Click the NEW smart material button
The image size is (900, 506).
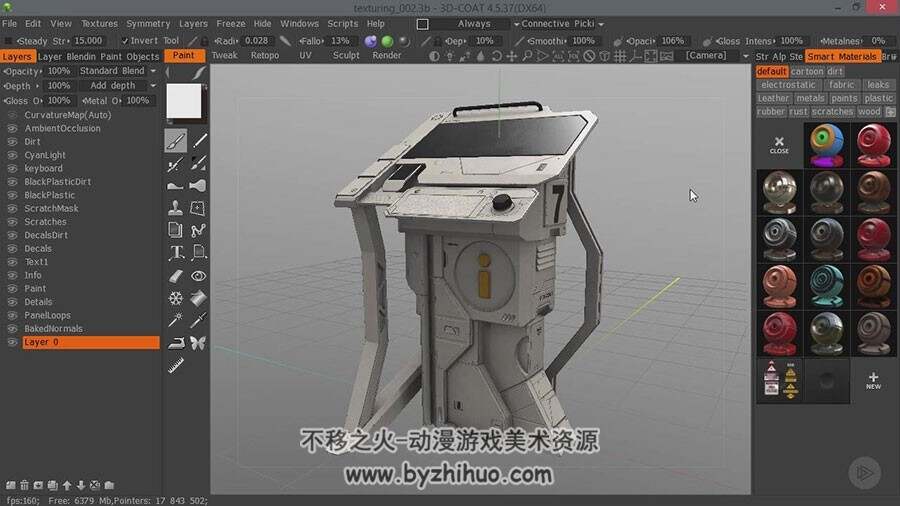click(874, 381)
